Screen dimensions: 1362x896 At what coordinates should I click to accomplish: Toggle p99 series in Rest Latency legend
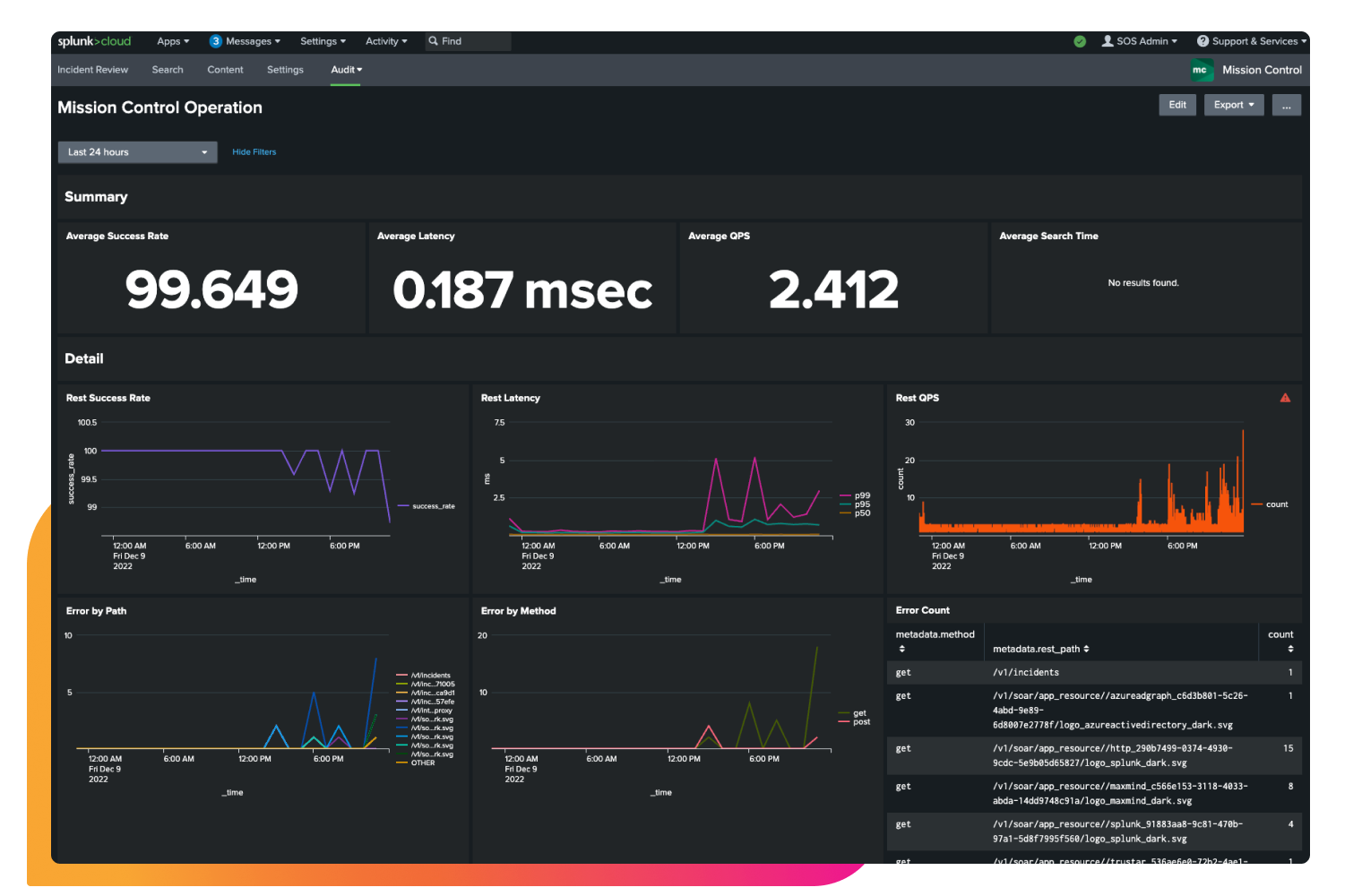point(861,495)
